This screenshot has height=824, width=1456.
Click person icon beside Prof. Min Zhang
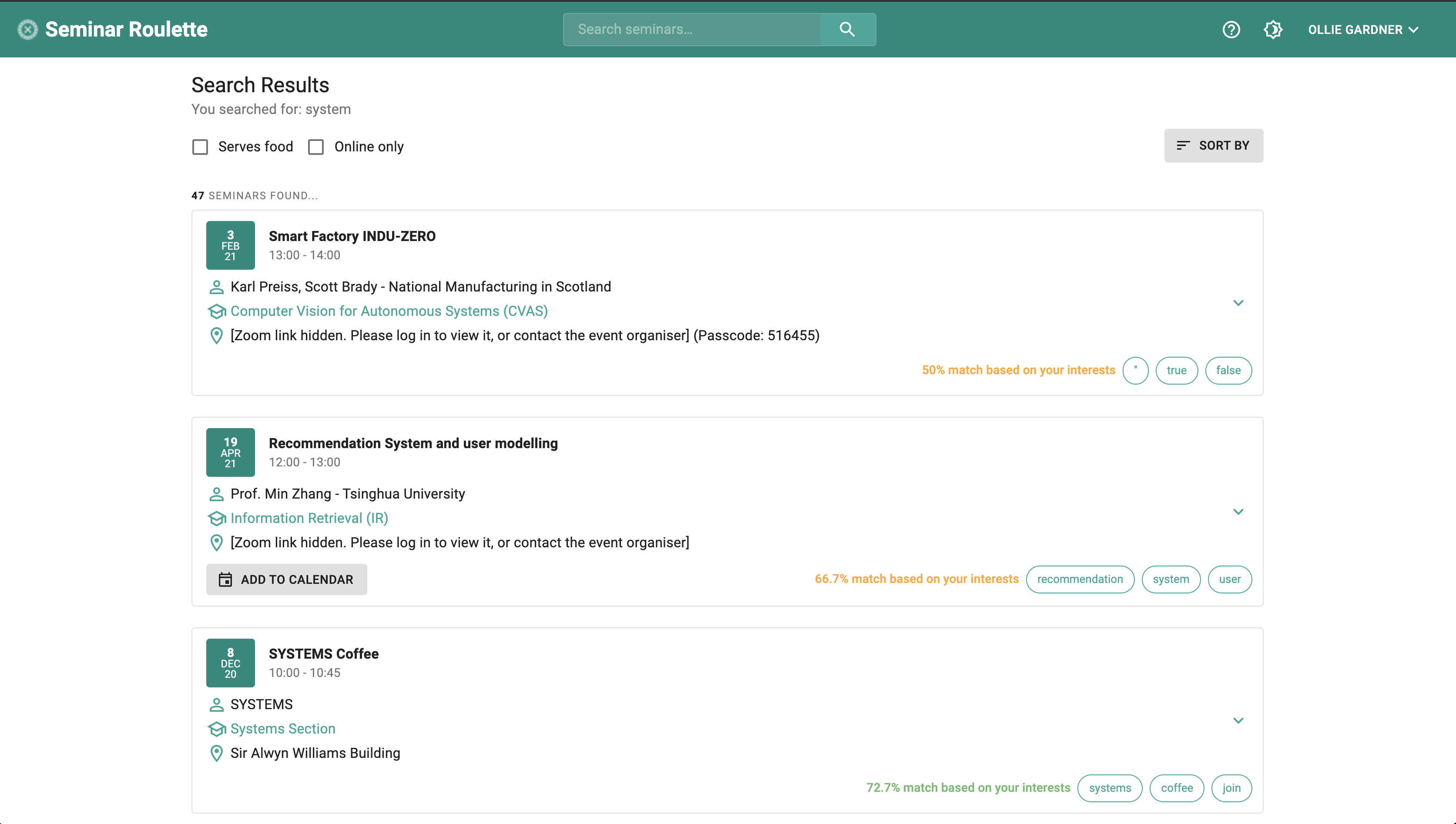(216, 494)
